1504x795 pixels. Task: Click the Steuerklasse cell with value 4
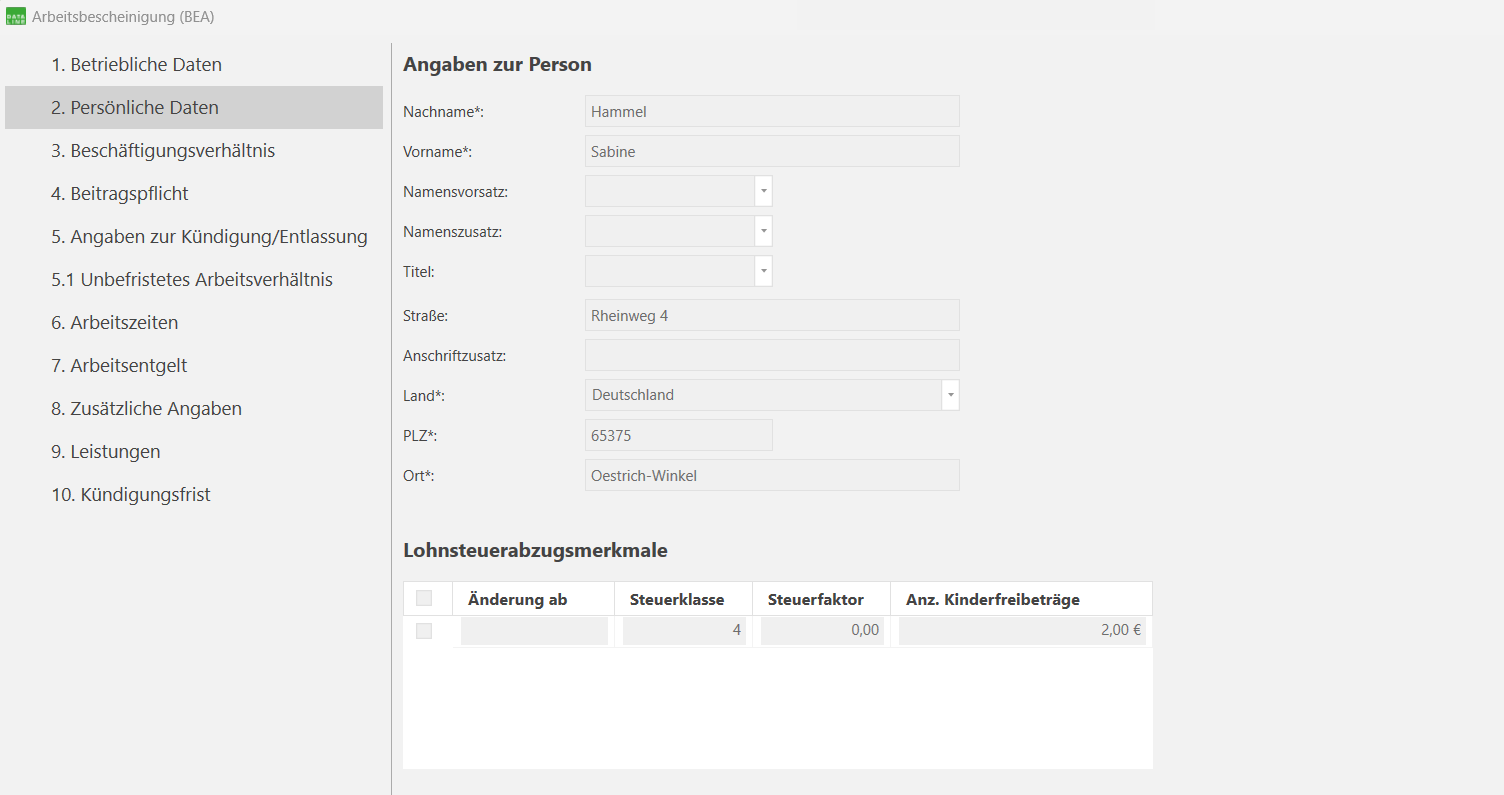click(684, 630)
